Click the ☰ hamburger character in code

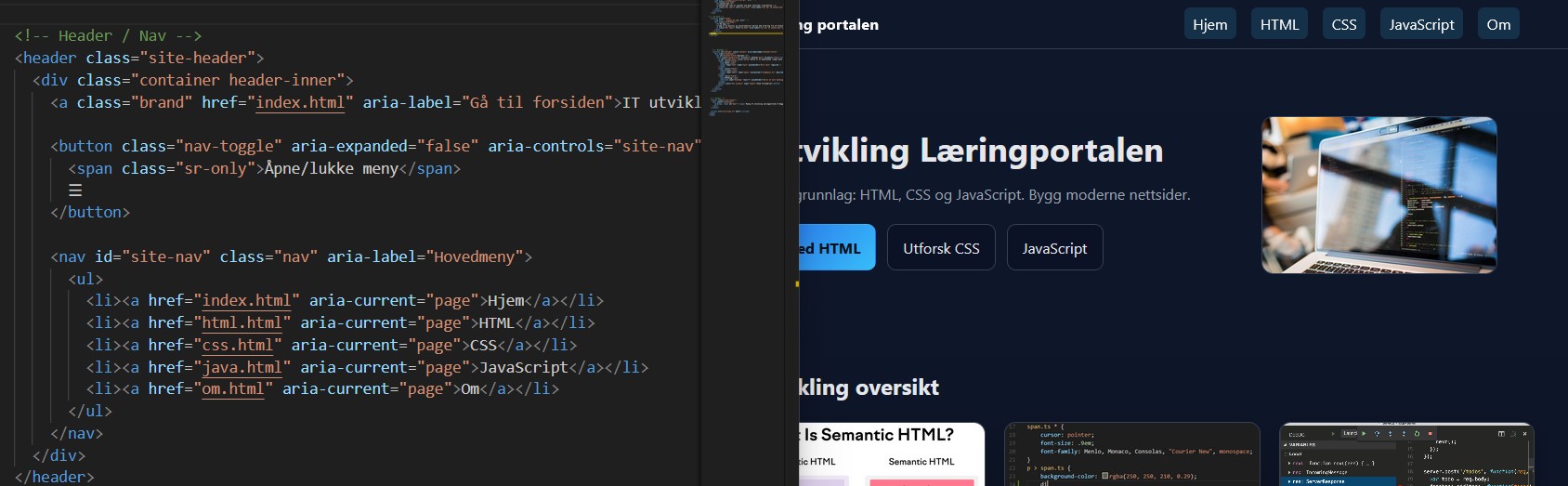(75, 190)
